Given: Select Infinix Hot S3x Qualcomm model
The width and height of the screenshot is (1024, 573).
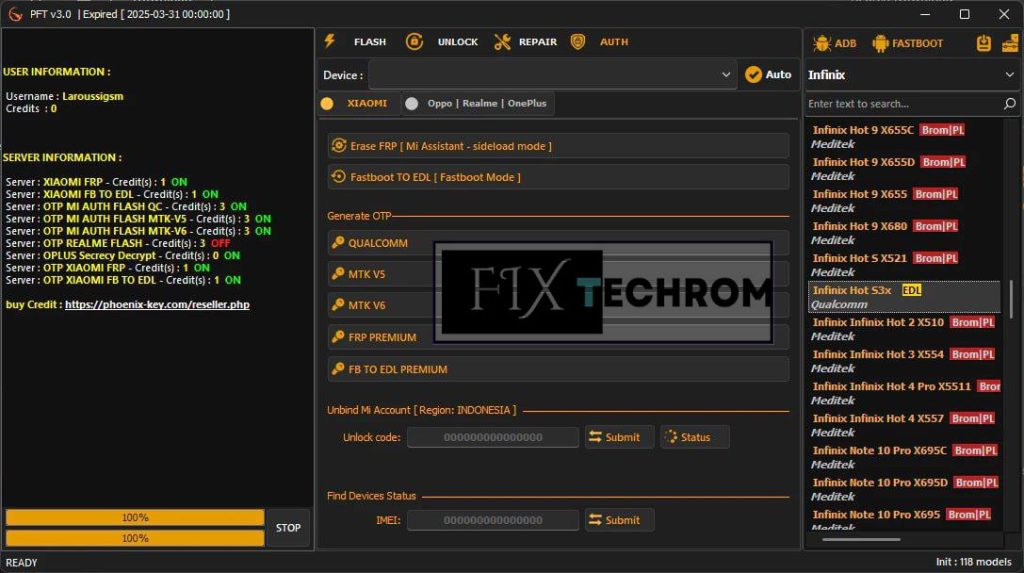Looking at the screenshot, I should [x=904, y=297].
